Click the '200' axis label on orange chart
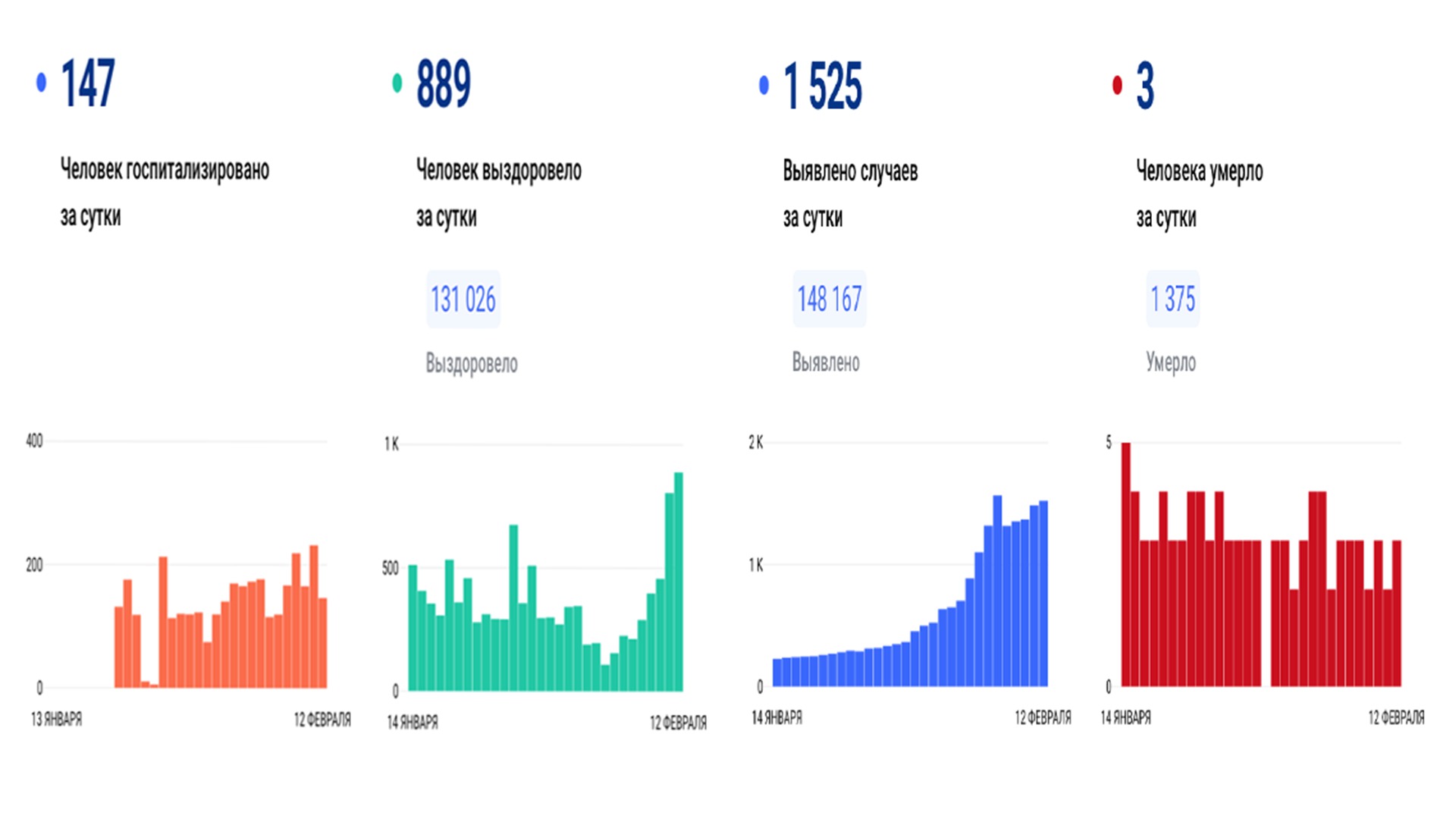Screen dimensions: 1456x819 pyautogui.click(x=34, y=565)
